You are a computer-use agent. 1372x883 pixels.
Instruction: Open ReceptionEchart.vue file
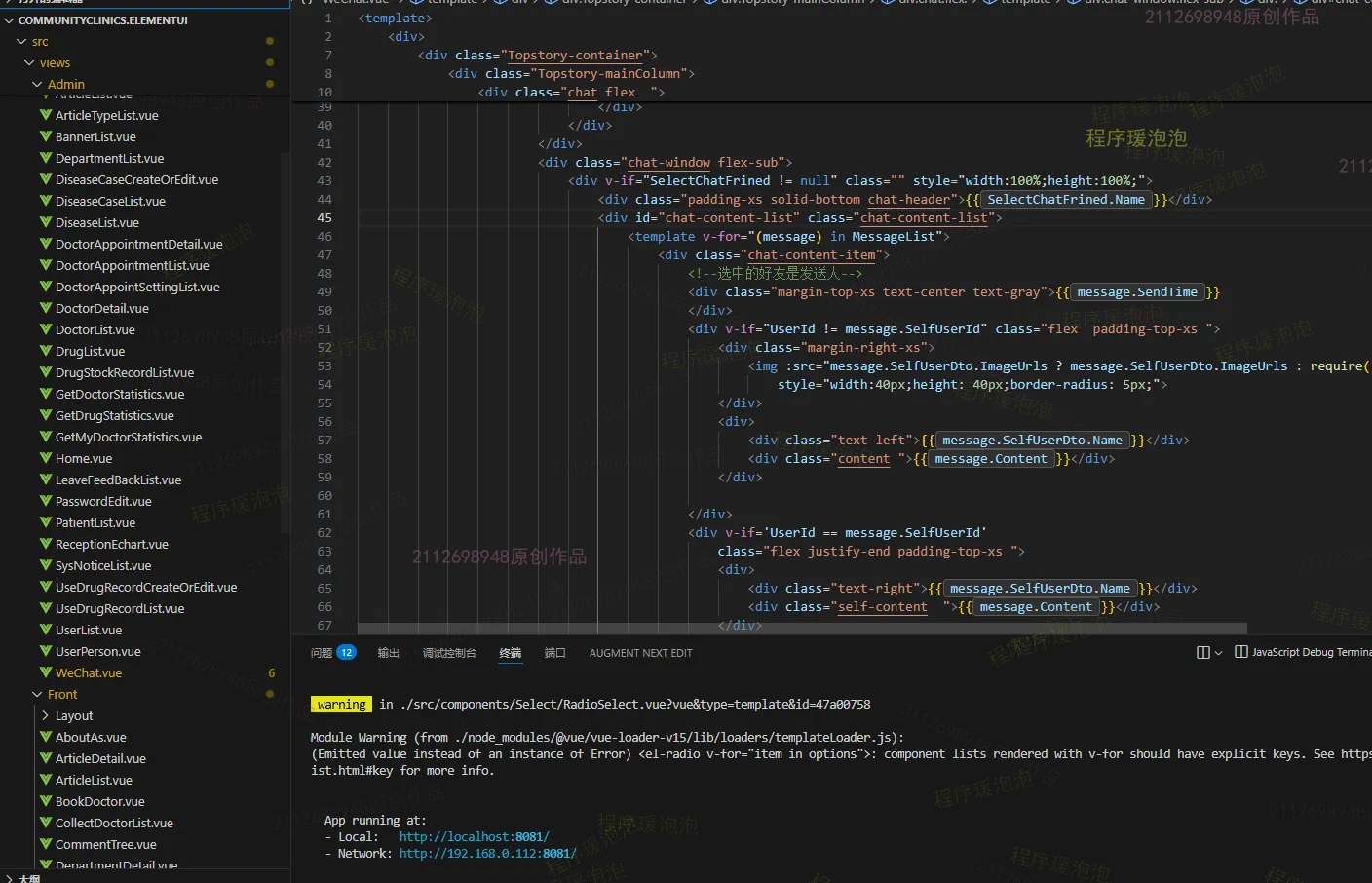112,544
